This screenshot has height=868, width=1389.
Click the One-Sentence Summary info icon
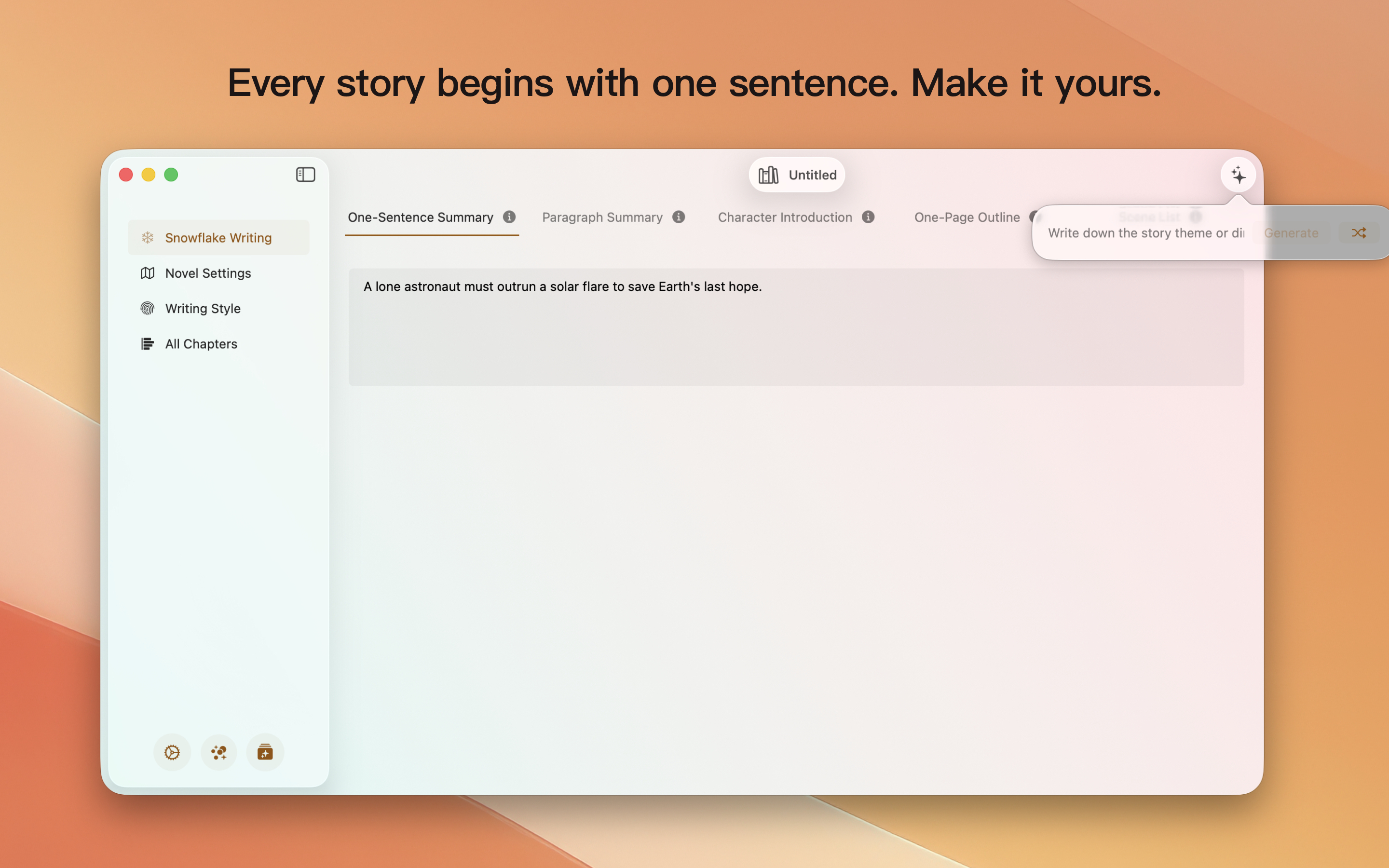[509, 217]
